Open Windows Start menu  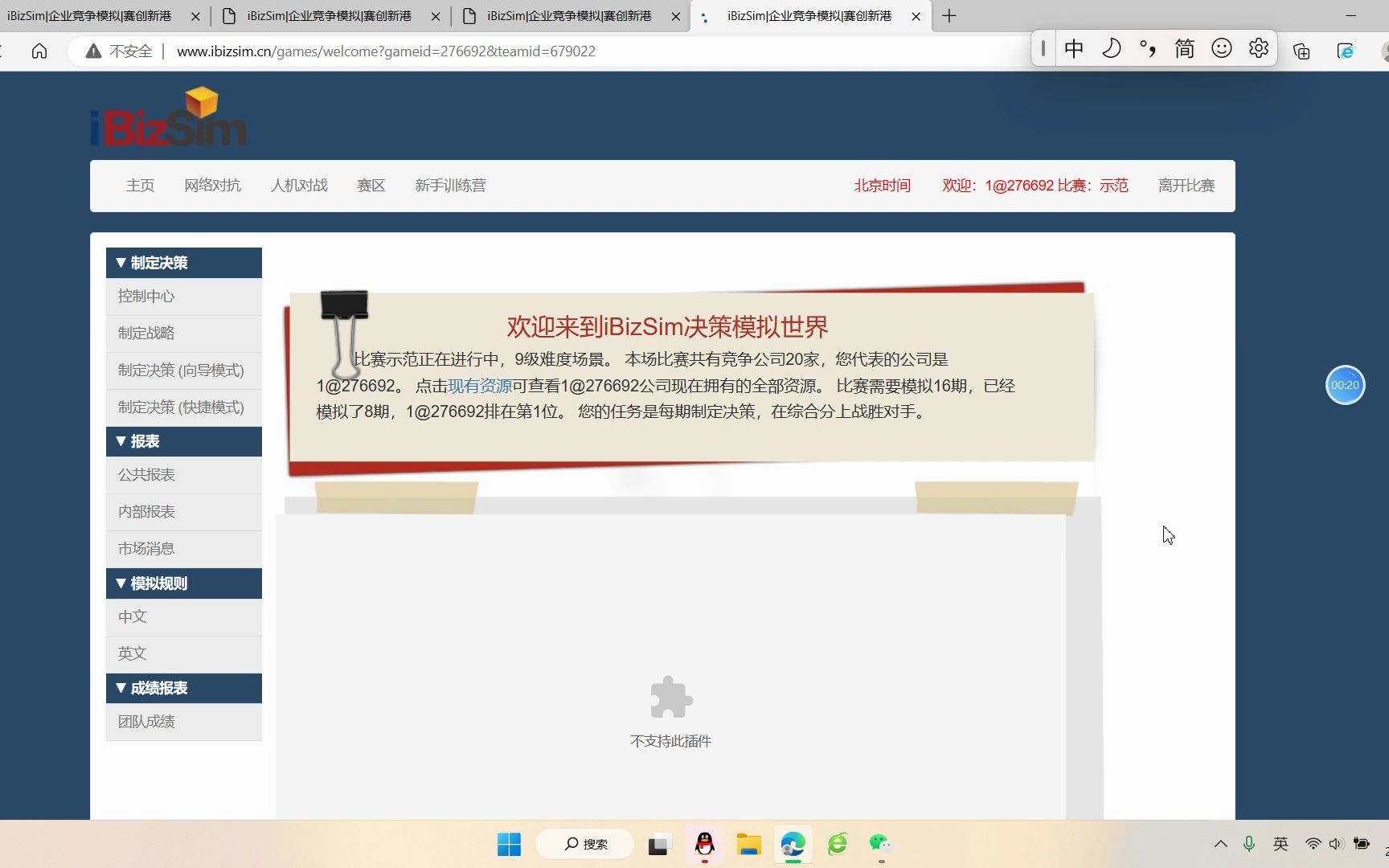[509, 844]
